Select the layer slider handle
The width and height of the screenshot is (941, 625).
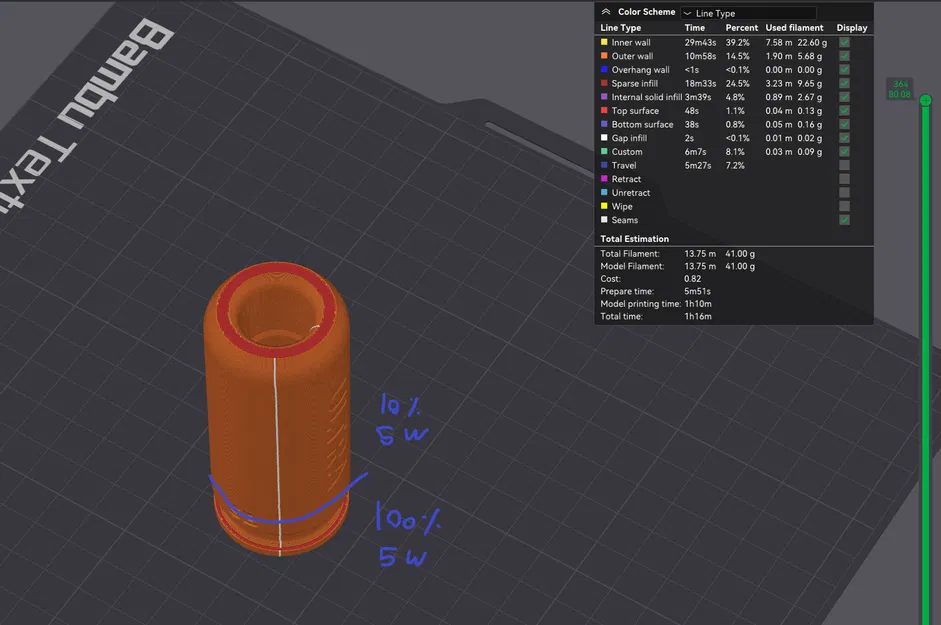[925, 99]
